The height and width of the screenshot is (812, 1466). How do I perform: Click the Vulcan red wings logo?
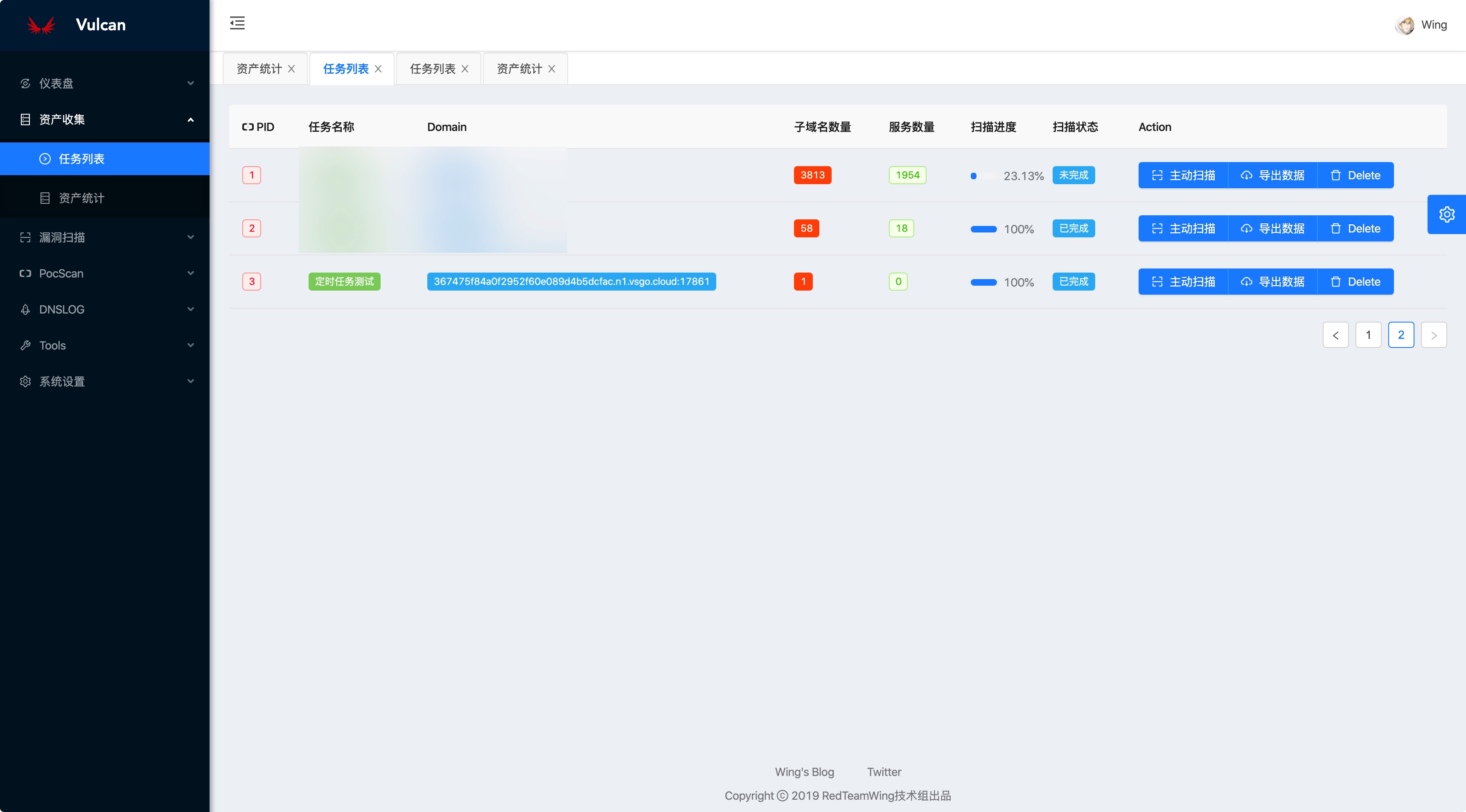pos(41,25)
